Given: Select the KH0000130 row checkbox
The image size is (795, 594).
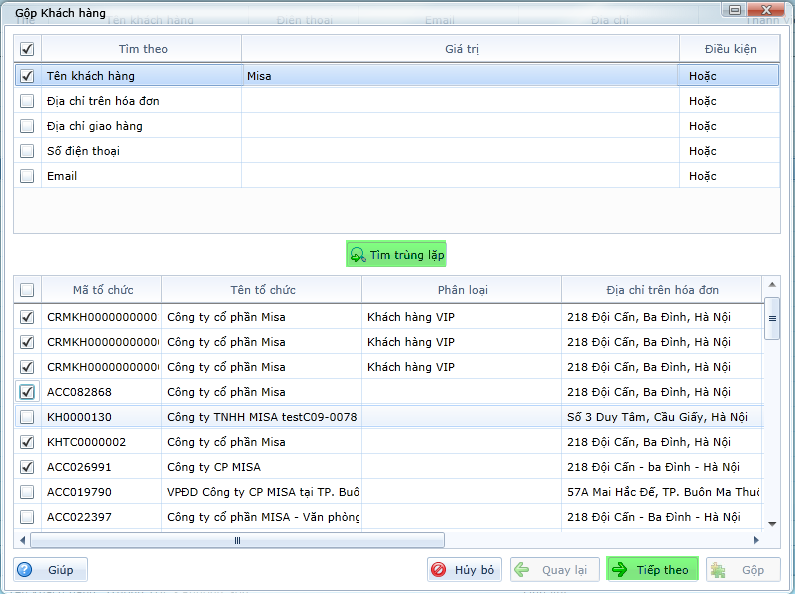Looking at the screenshot, I should [x=27, y=417].
